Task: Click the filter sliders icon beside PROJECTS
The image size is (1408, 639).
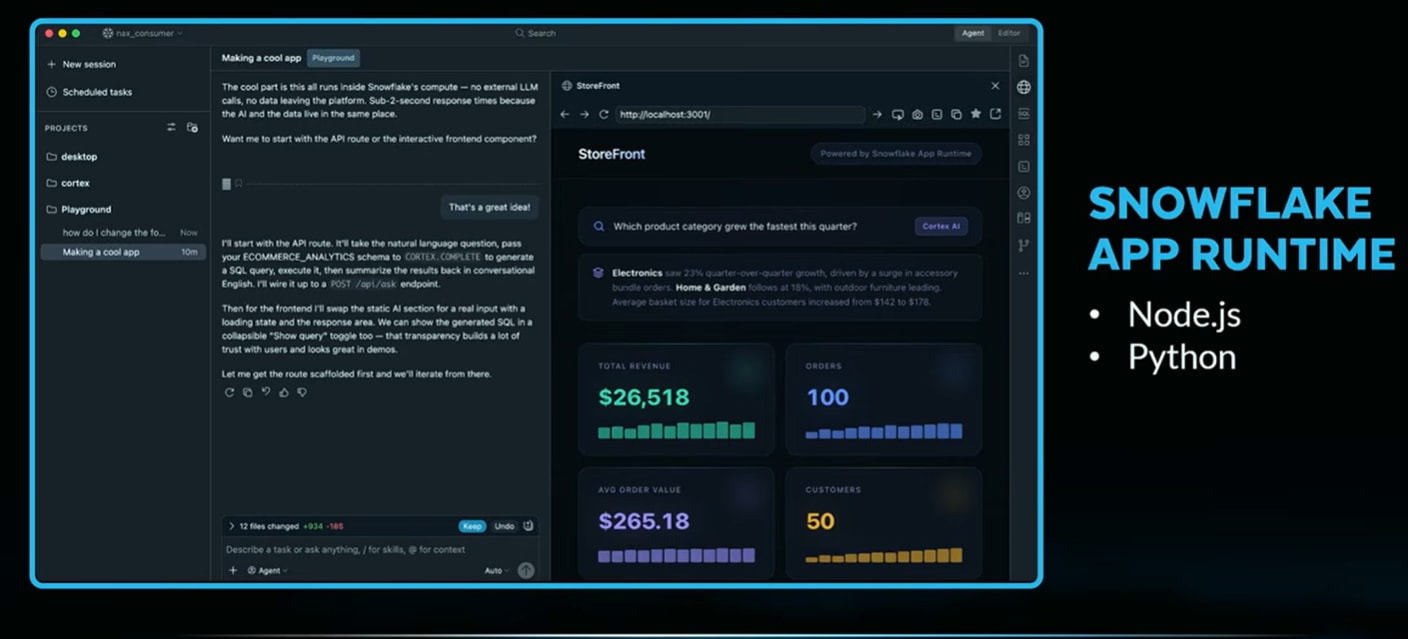Action: click(171, 128)
